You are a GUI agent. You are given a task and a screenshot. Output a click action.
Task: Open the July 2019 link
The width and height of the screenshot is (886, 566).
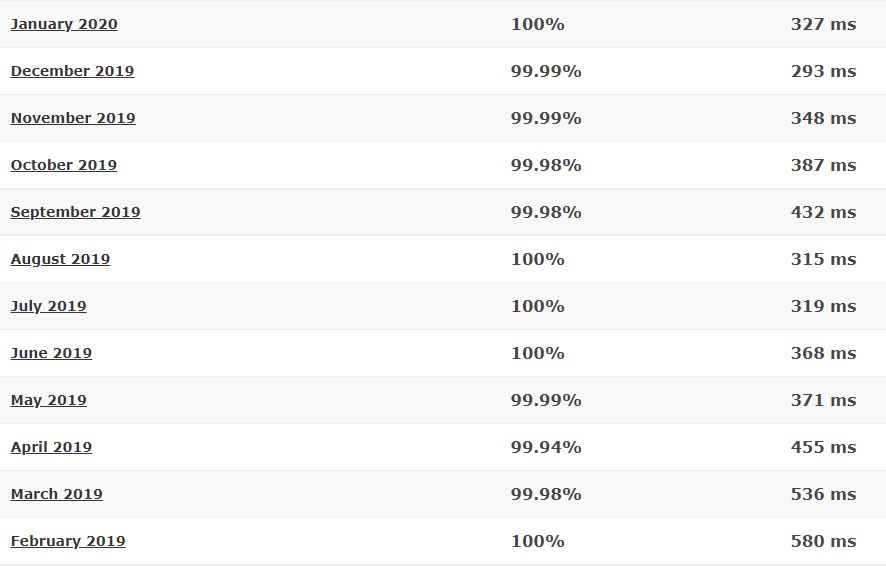coord(49,306)
